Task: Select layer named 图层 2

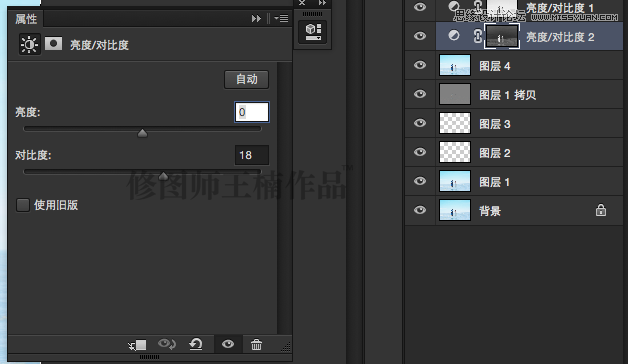Action: coord(495,153)
